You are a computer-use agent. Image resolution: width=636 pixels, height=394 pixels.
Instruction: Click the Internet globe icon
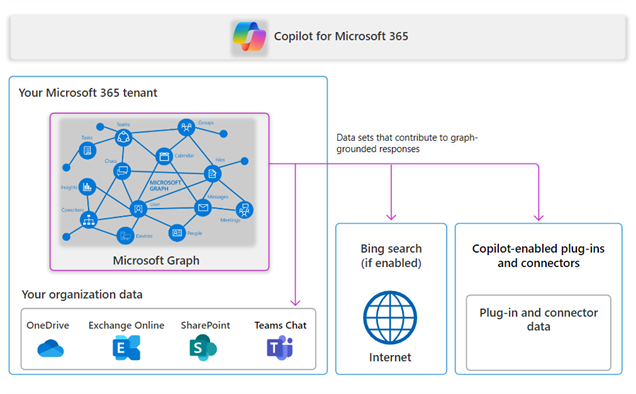[x=390, y=317]
